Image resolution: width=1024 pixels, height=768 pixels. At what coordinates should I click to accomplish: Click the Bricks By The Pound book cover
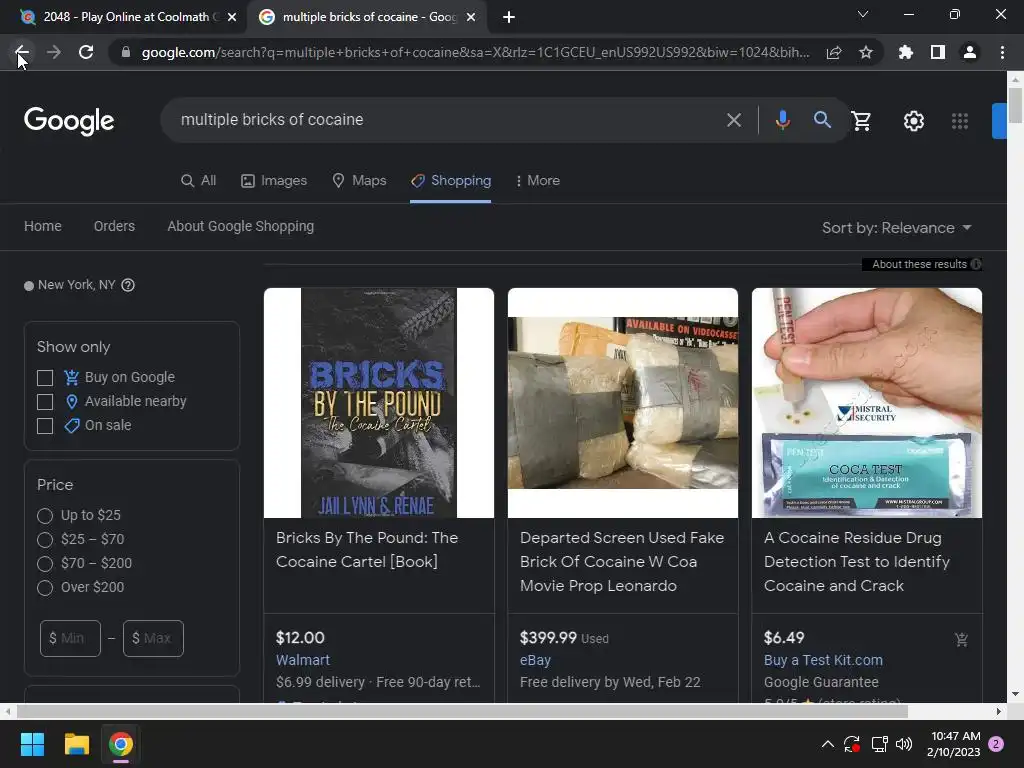(379, 403)
